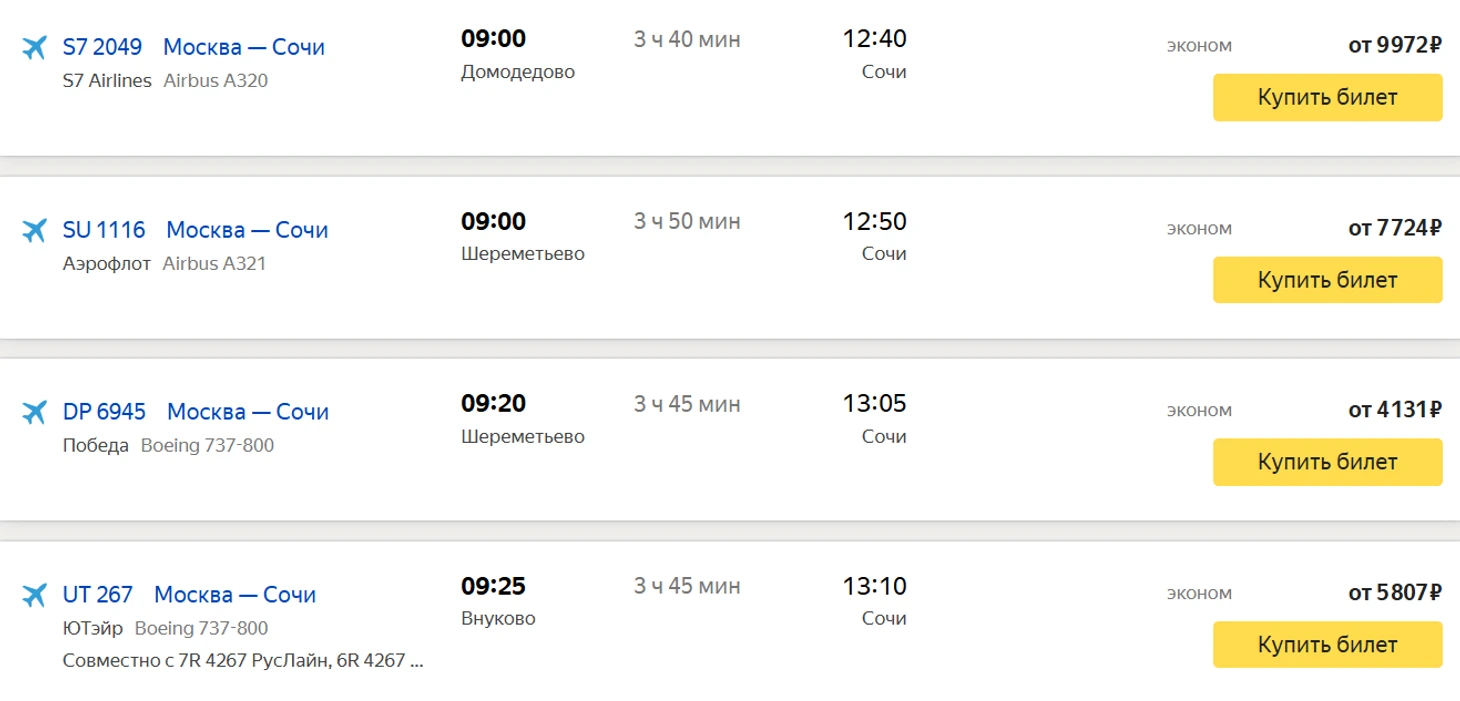Click the price 'от 4131₽' for Победа
This screenshot has height=701, width=1460.
coord(1395,410)
